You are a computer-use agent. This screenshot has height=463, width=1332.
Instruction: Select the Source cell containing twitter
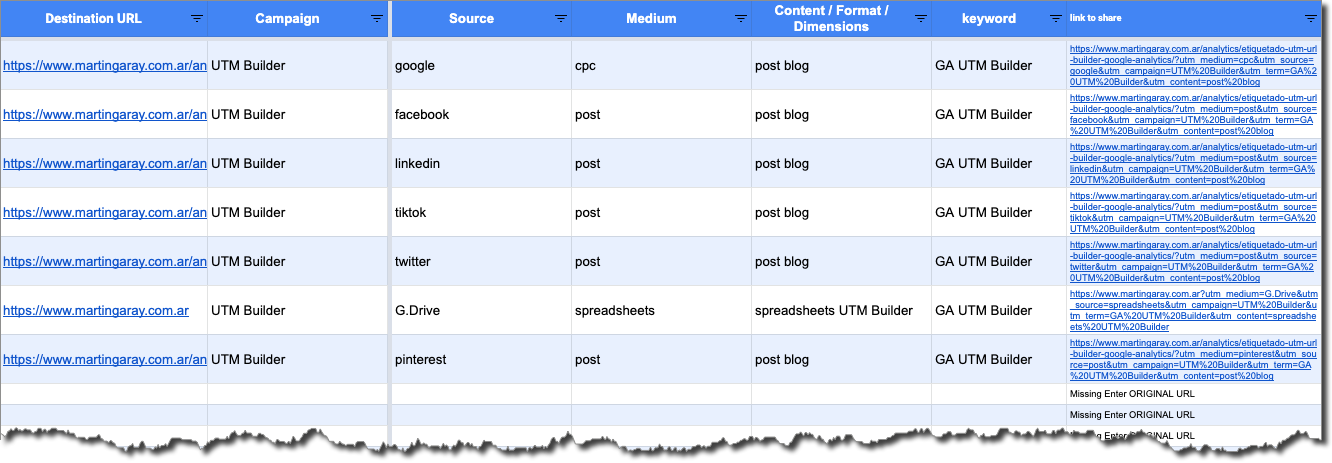481,262
